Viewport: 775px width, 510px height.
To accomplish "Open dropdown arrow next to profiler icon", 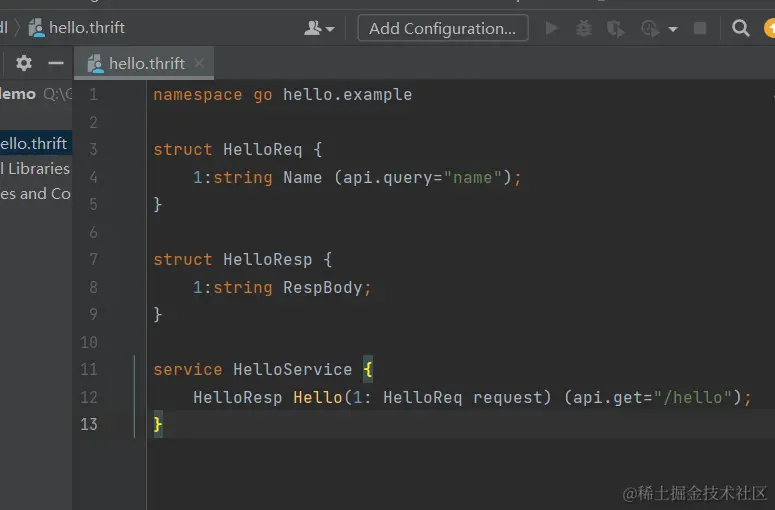I will 673,29.
